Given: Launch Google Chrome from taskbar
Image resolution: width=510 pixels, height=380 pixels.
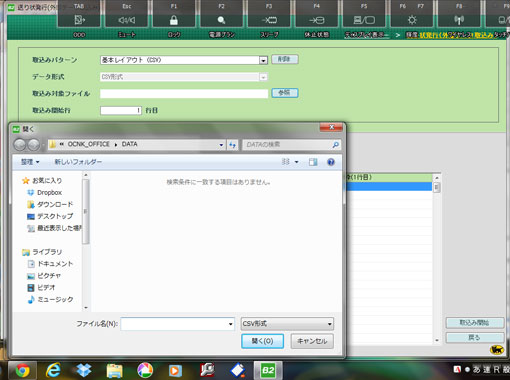Looking at the screenshot, I should 22,370.
